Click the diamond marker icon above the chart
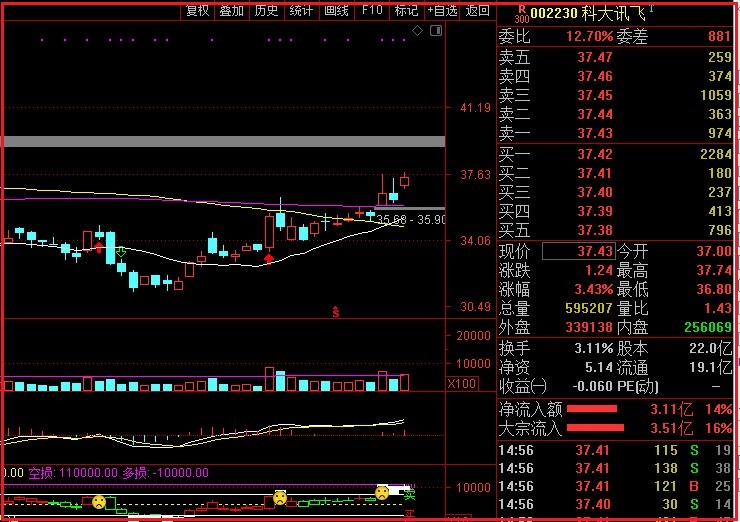The width and height of the screenshot is (740, 522). [x=418, y=31]
